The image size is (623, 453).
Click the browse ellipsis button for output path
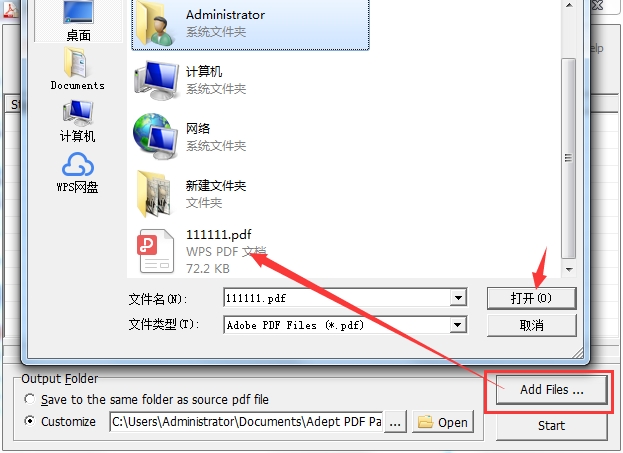[395, 422]
